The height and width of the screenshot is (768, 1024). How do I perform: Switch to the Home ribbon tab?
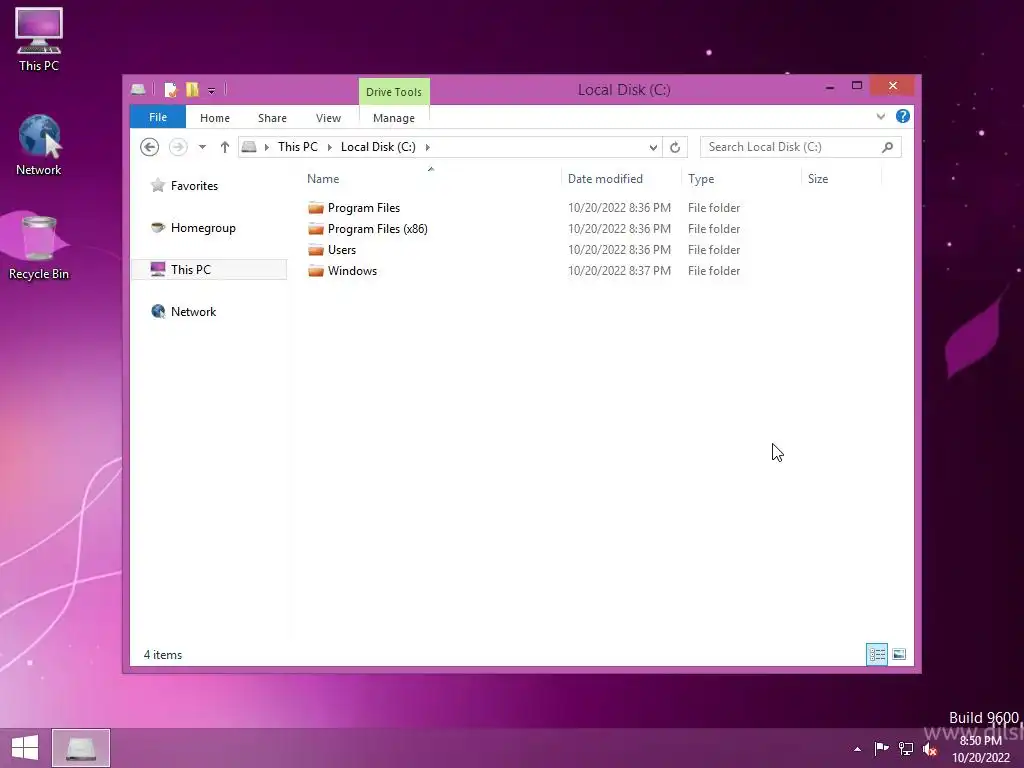(x=215, y=118)
